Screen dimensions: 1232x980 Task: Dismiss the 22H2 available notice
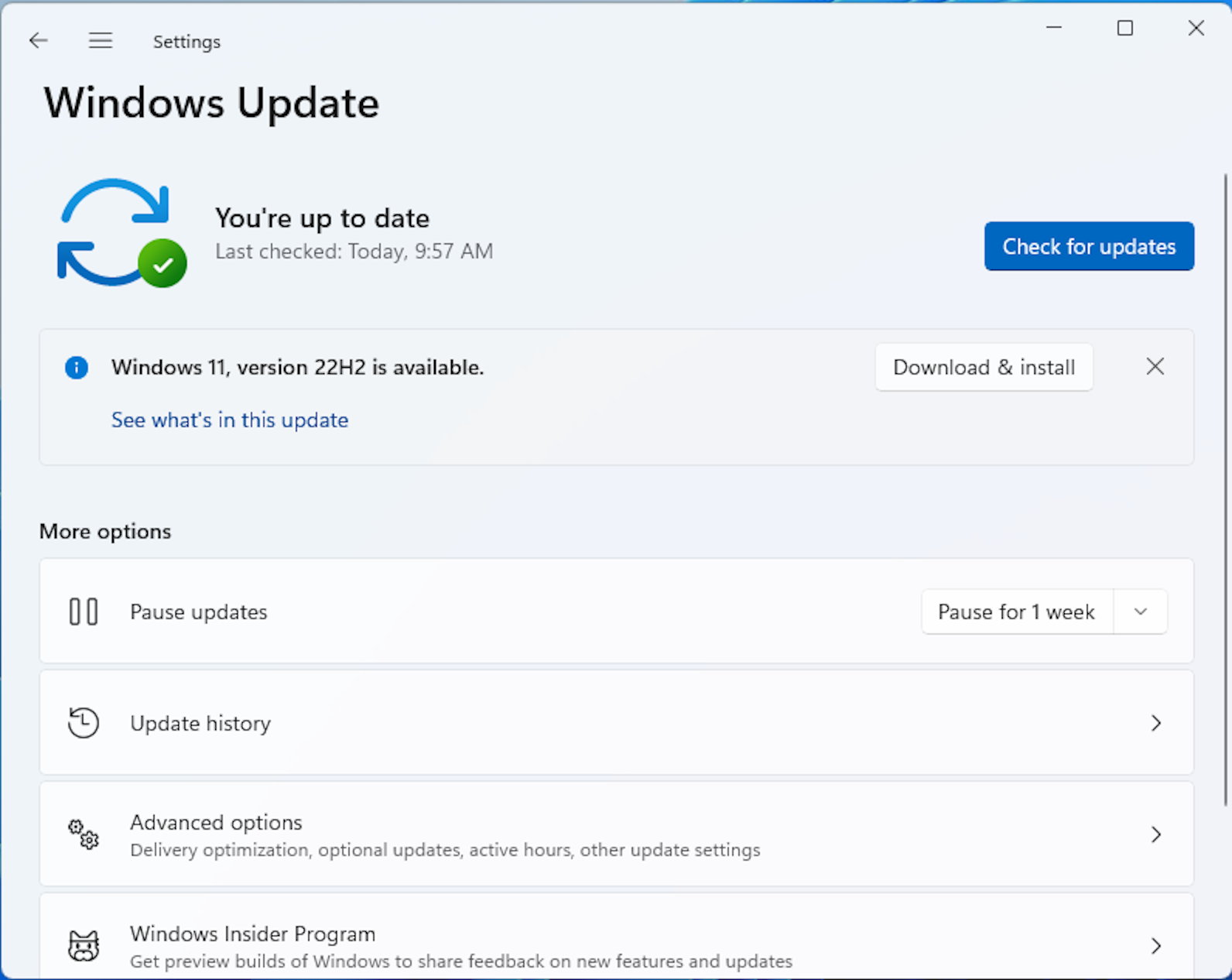[1155, 366]
